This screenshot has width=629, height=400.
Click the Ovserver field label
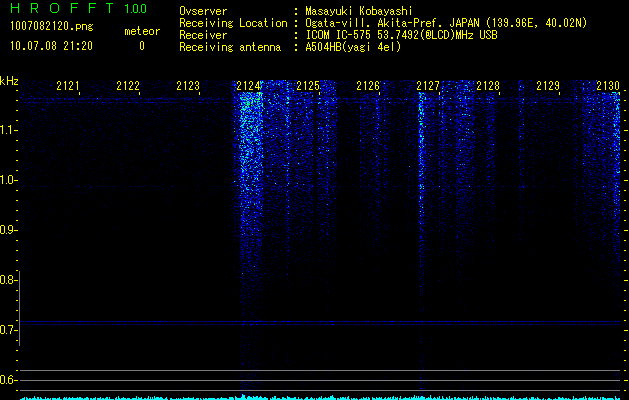pyautogui.click(x=203, y=12)
